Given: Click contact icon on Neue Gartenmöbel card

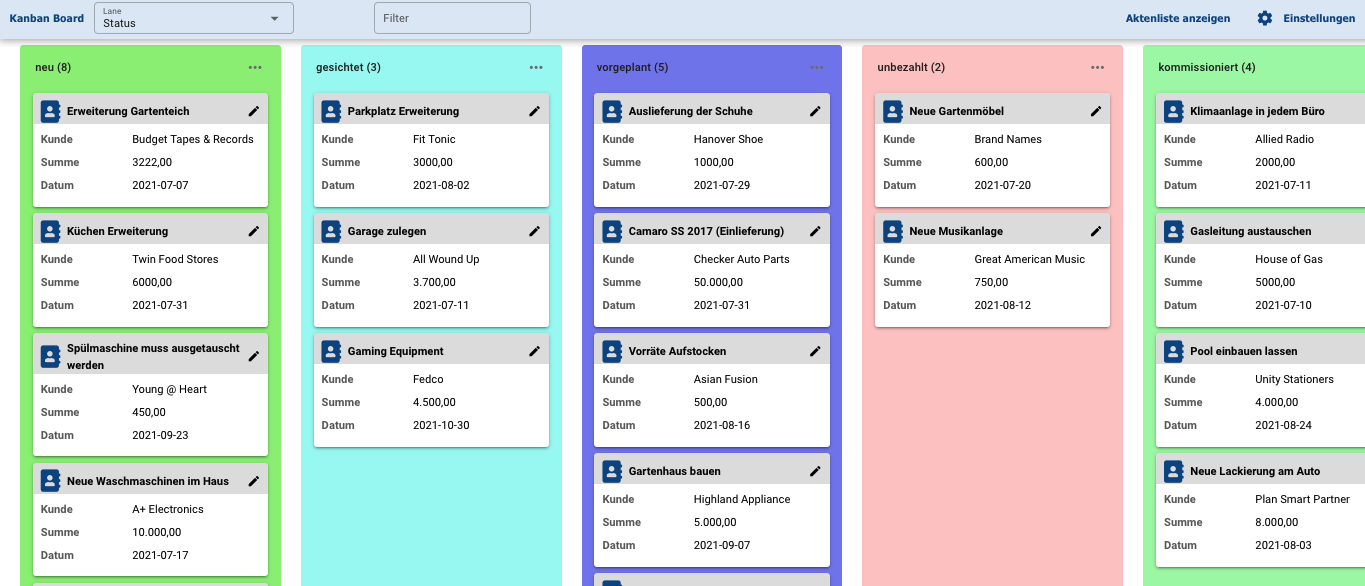Looking at the screenshot, I should 893,111.
